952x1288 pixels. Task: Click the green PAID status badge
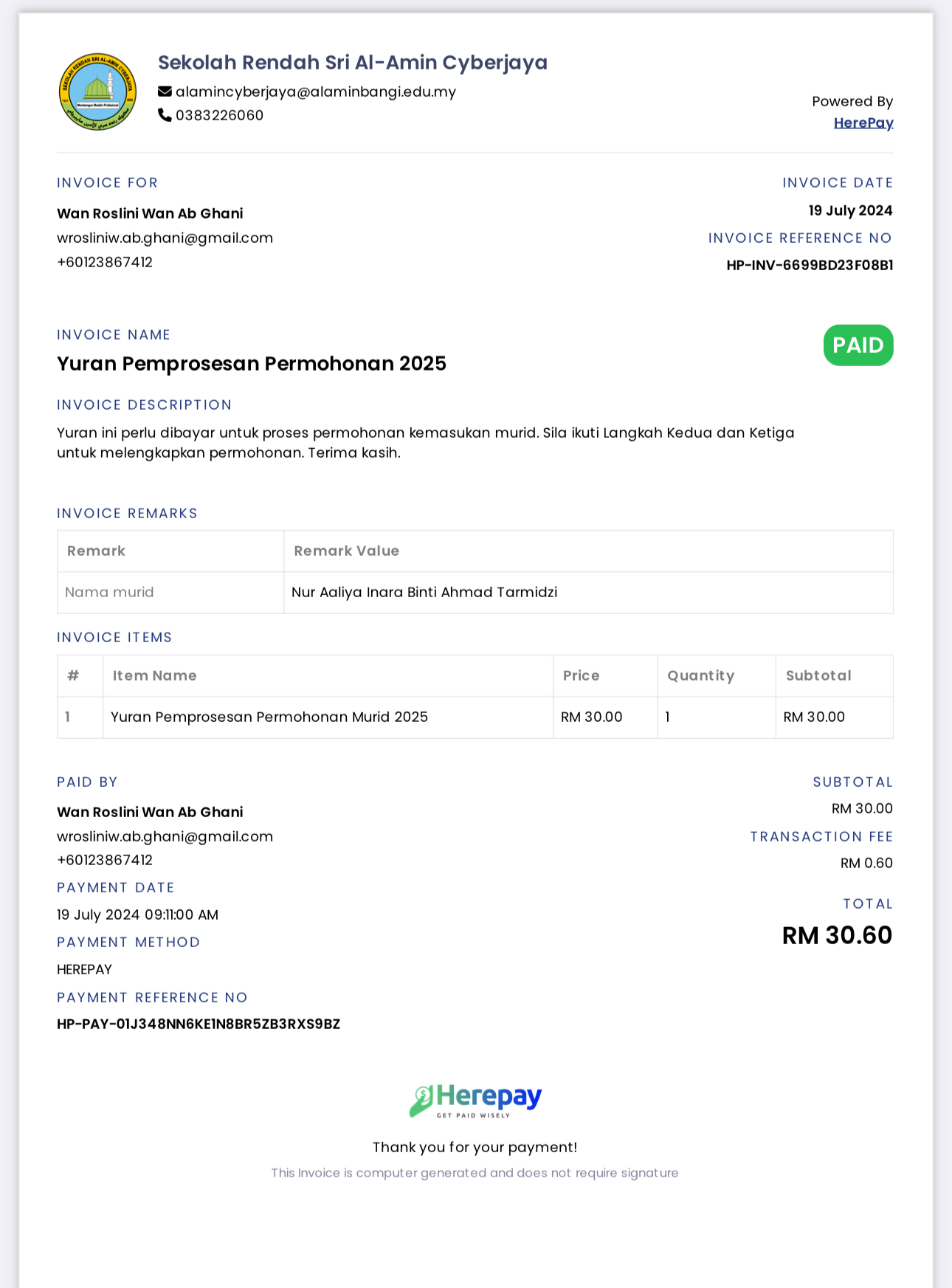858,345
